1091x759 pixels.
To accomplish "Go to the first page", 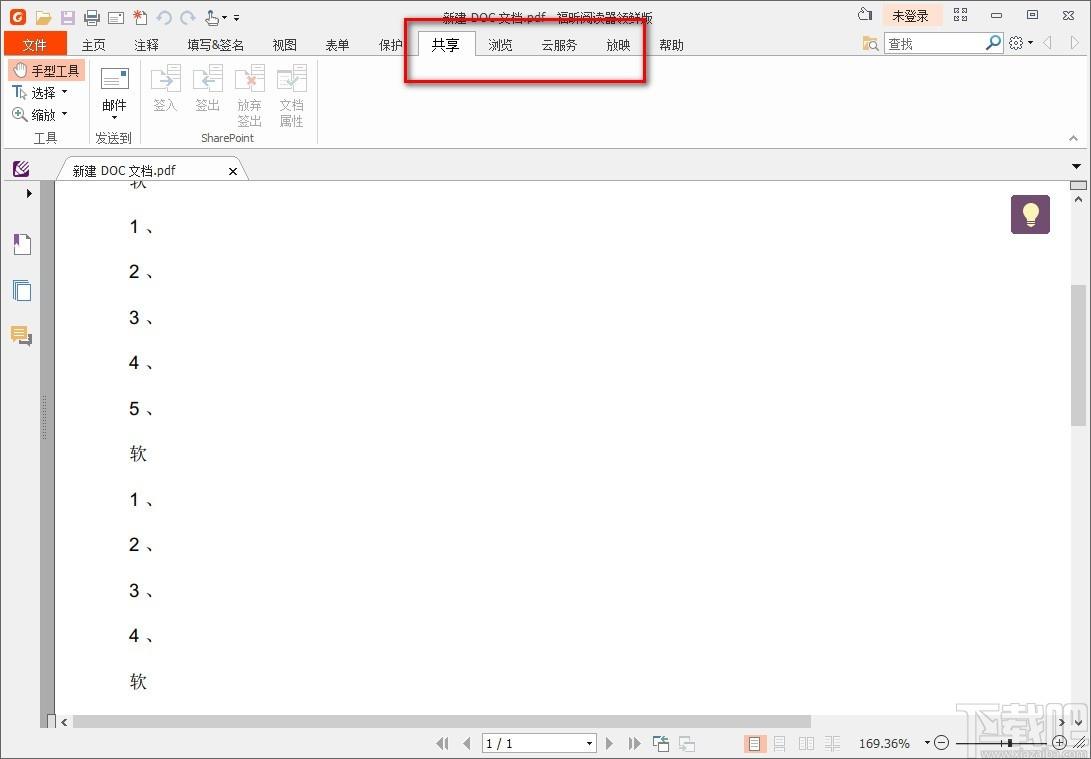I will click(x=443, y=743).
